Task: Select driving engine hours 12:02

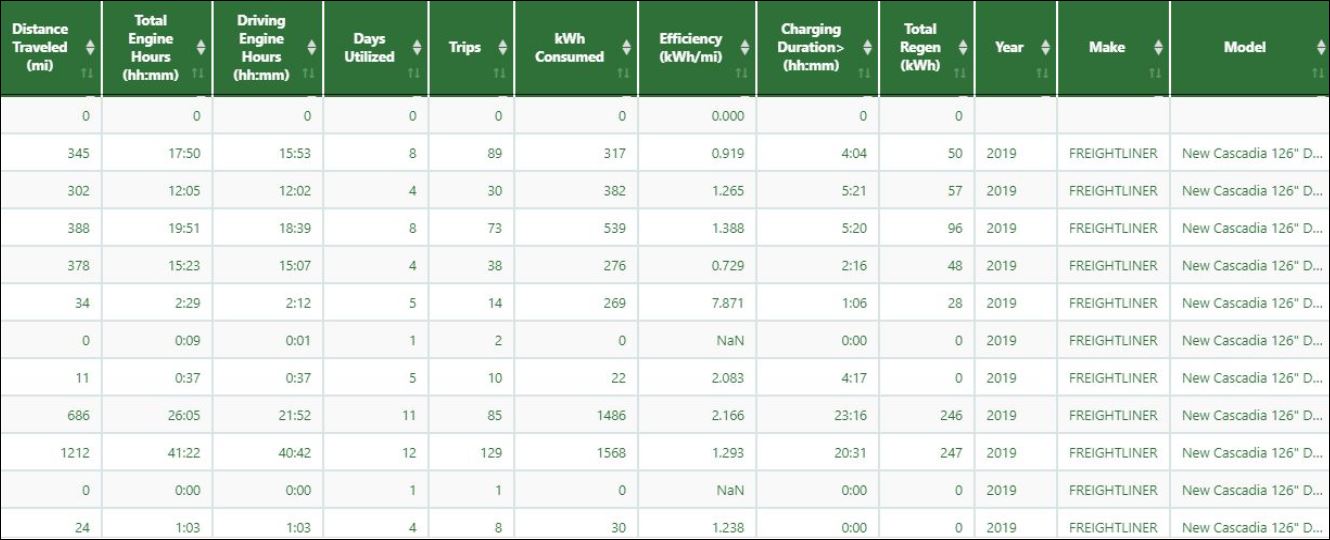Action: tap(295, 190)
